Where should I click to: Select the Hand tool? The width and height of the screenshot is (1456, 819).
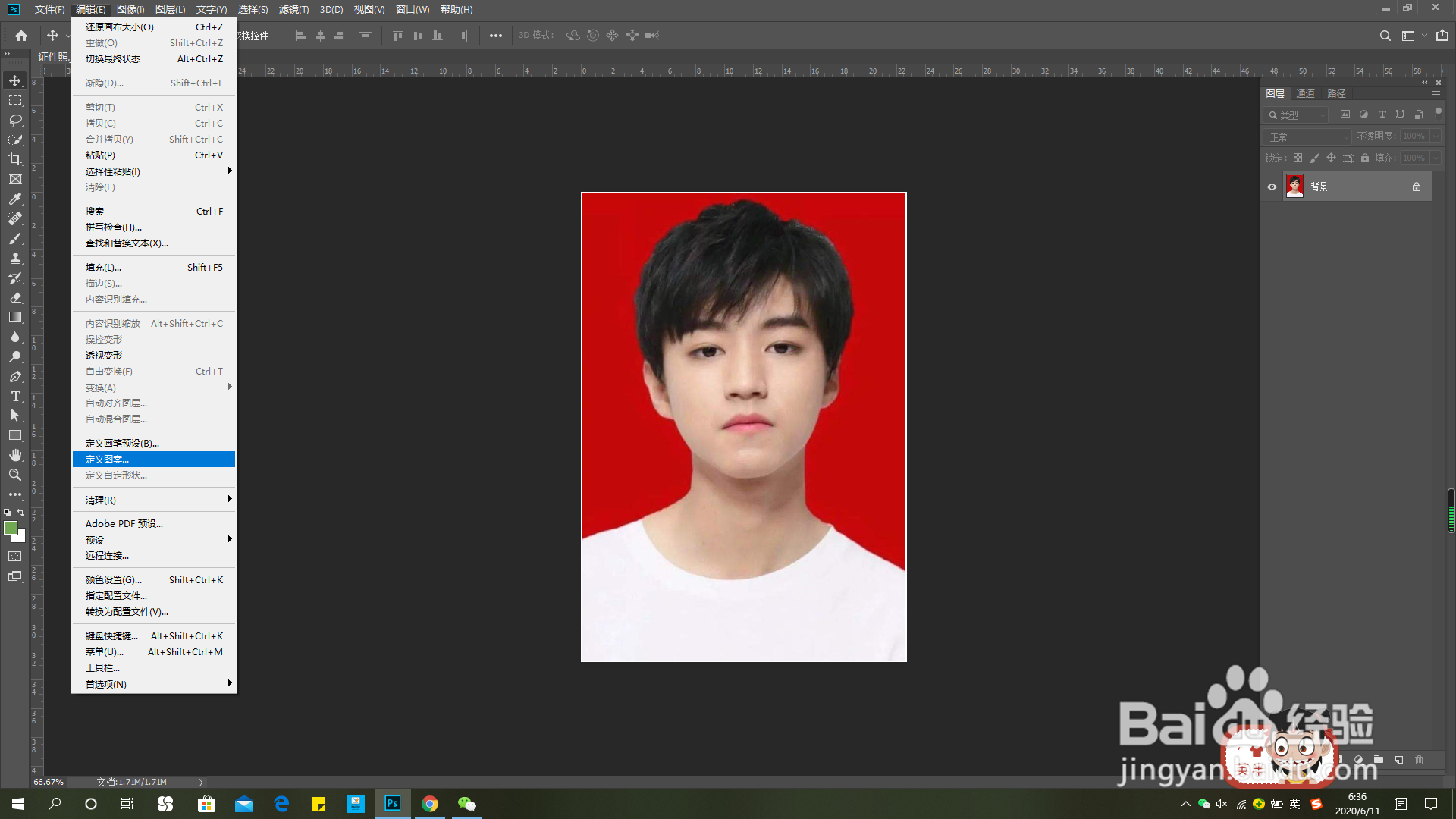(15, 455)
